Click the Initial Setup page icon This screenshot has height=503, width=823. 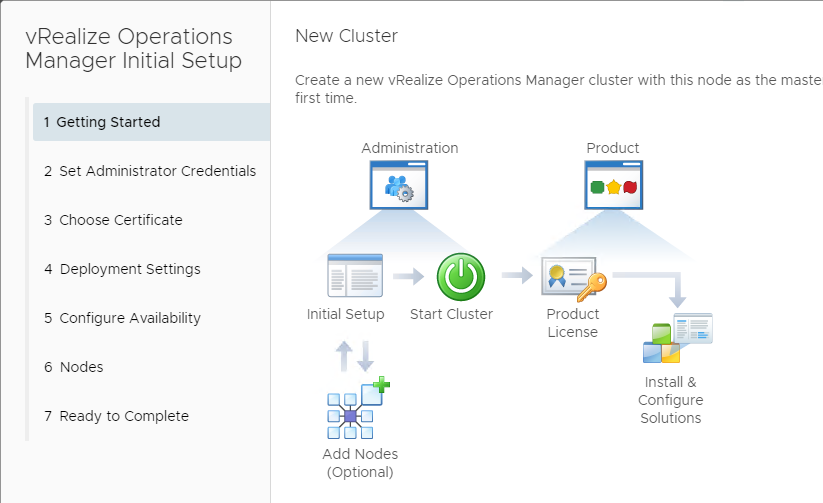355,276
